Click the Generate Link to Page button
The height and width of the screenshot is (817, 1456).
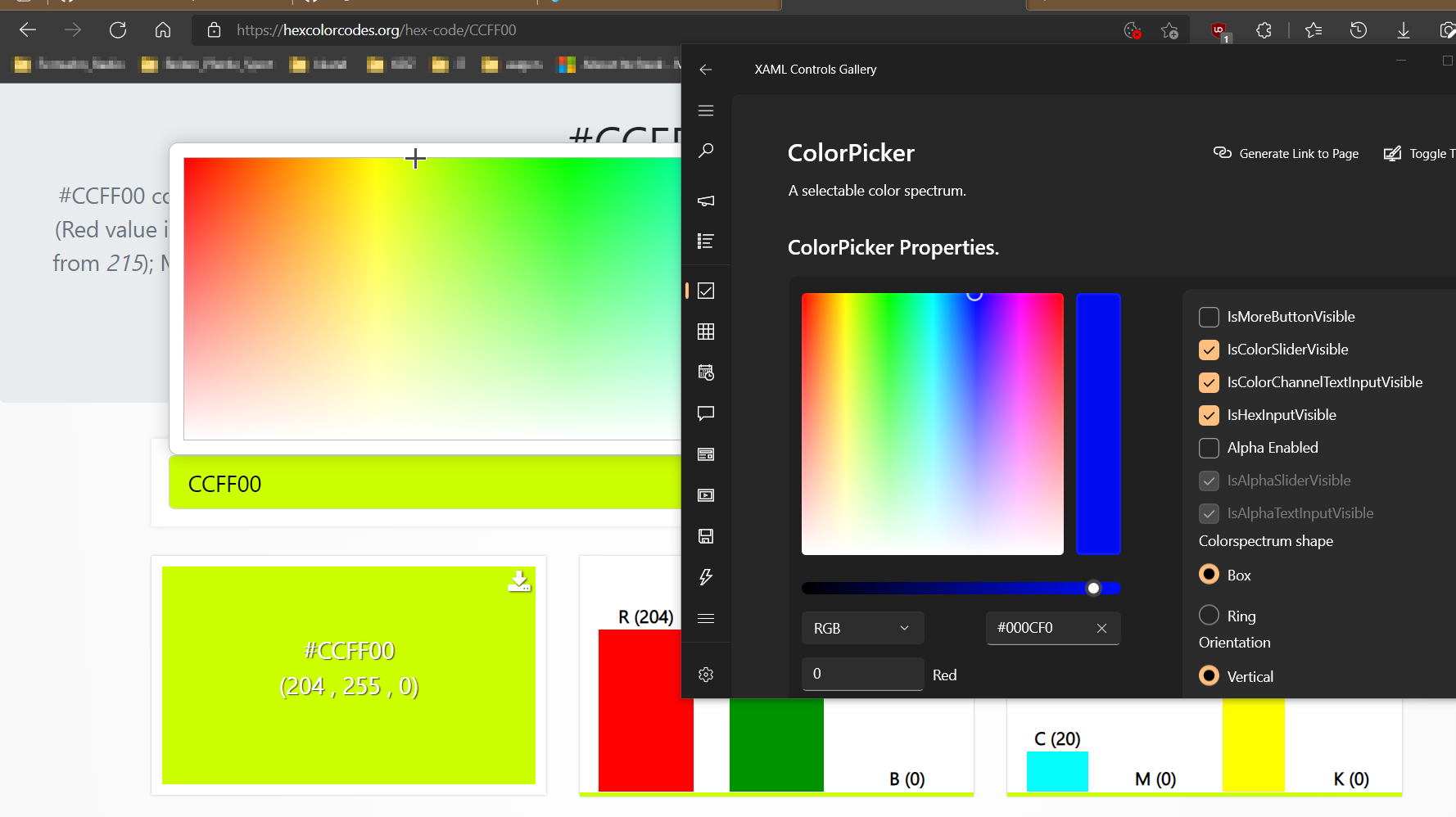(1285, 153)
